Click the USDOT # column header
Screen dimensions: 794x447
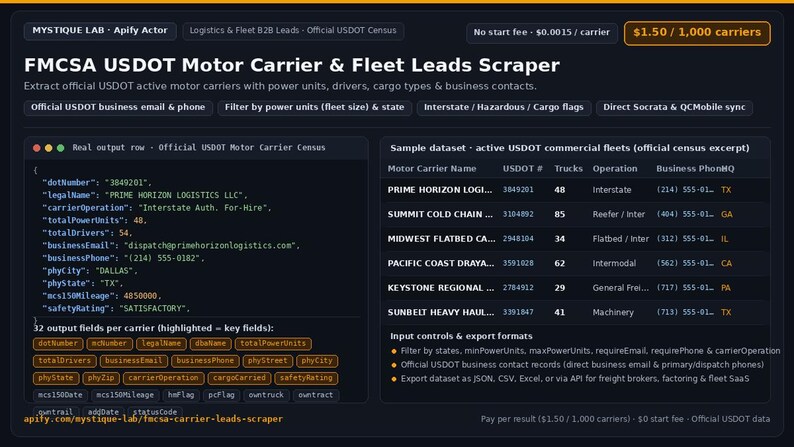click(x=523, y=169)
